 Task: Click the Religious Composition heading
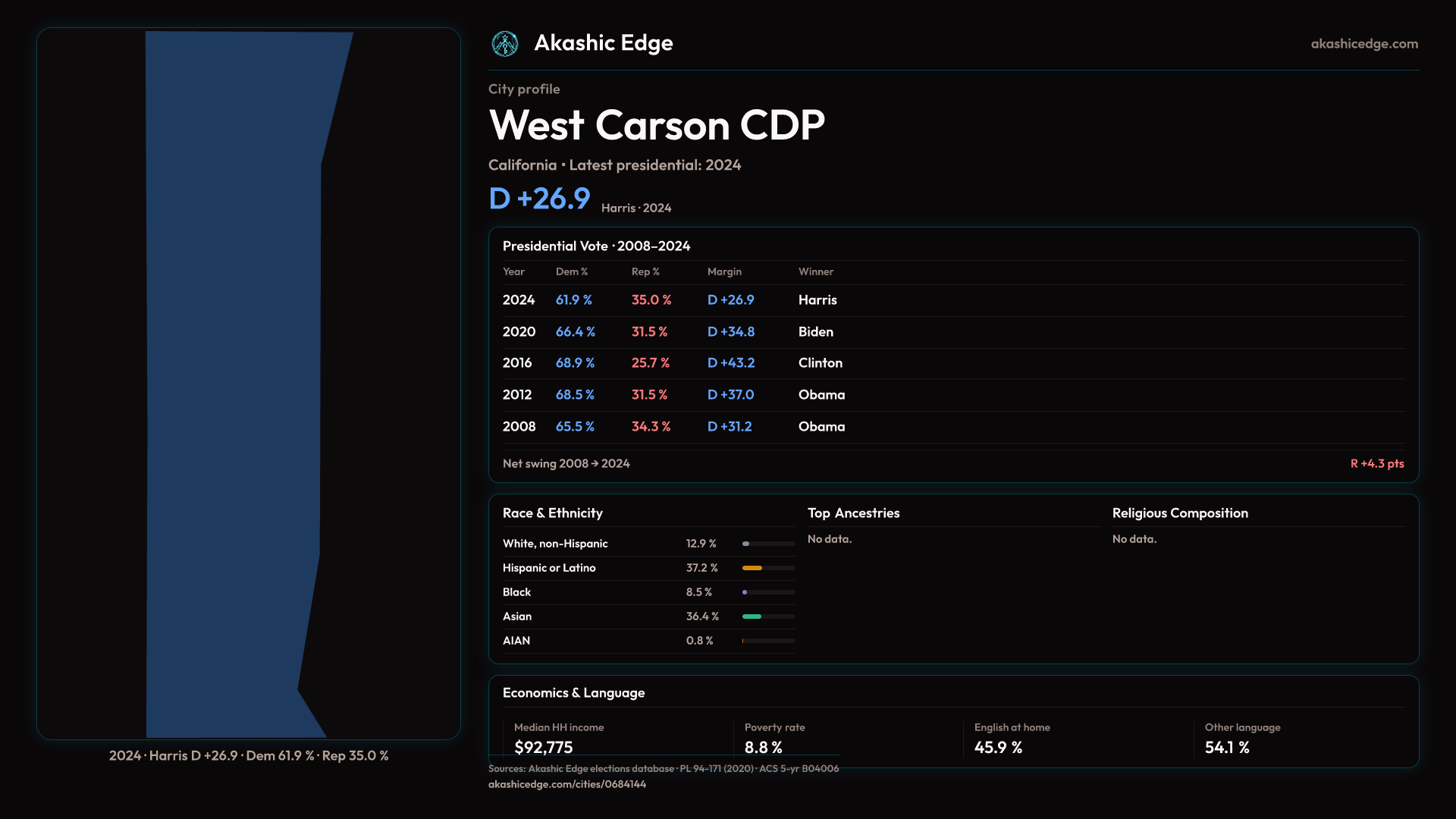tap(1180, 513)
